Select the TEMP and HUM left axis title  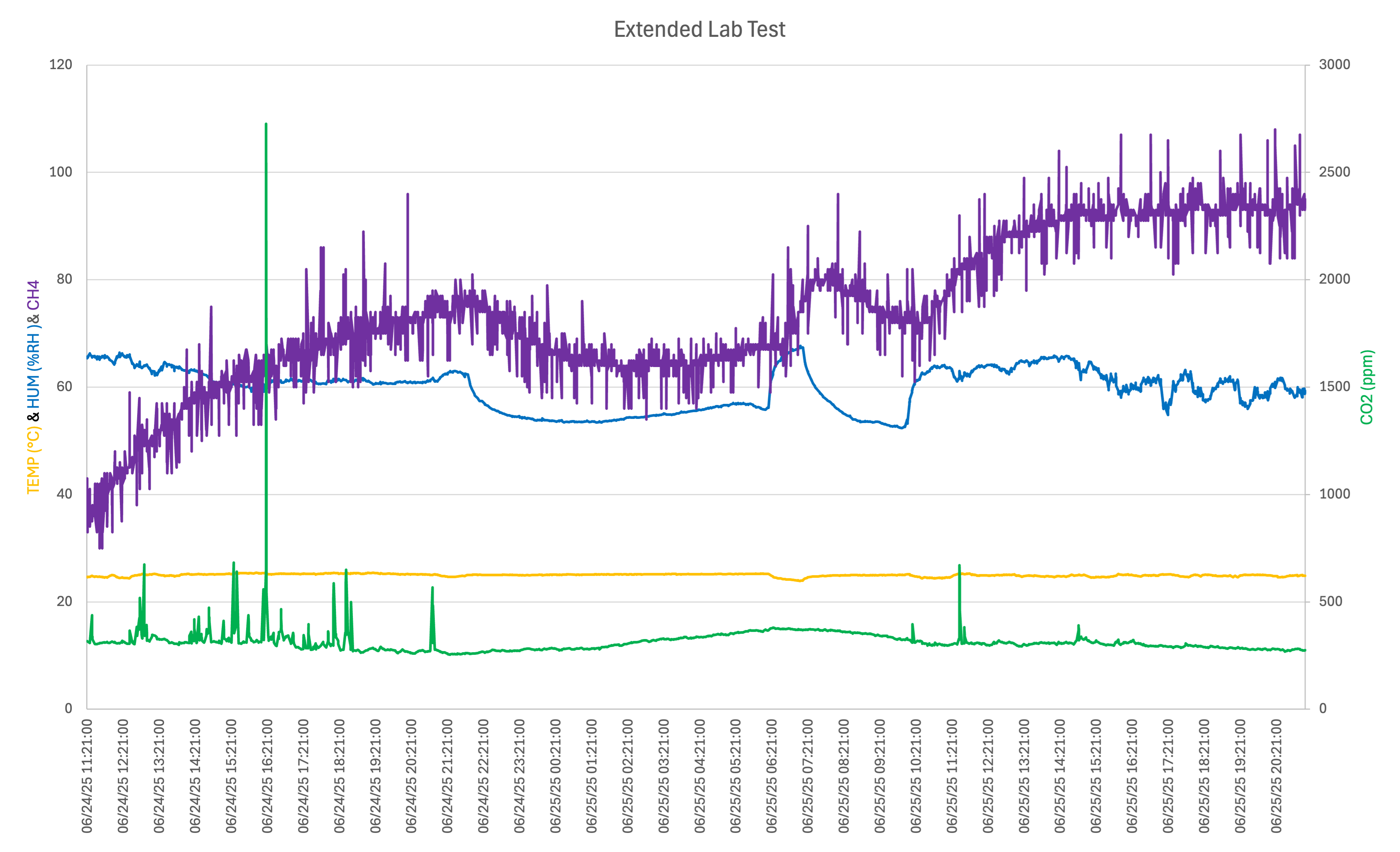(33, 387)
